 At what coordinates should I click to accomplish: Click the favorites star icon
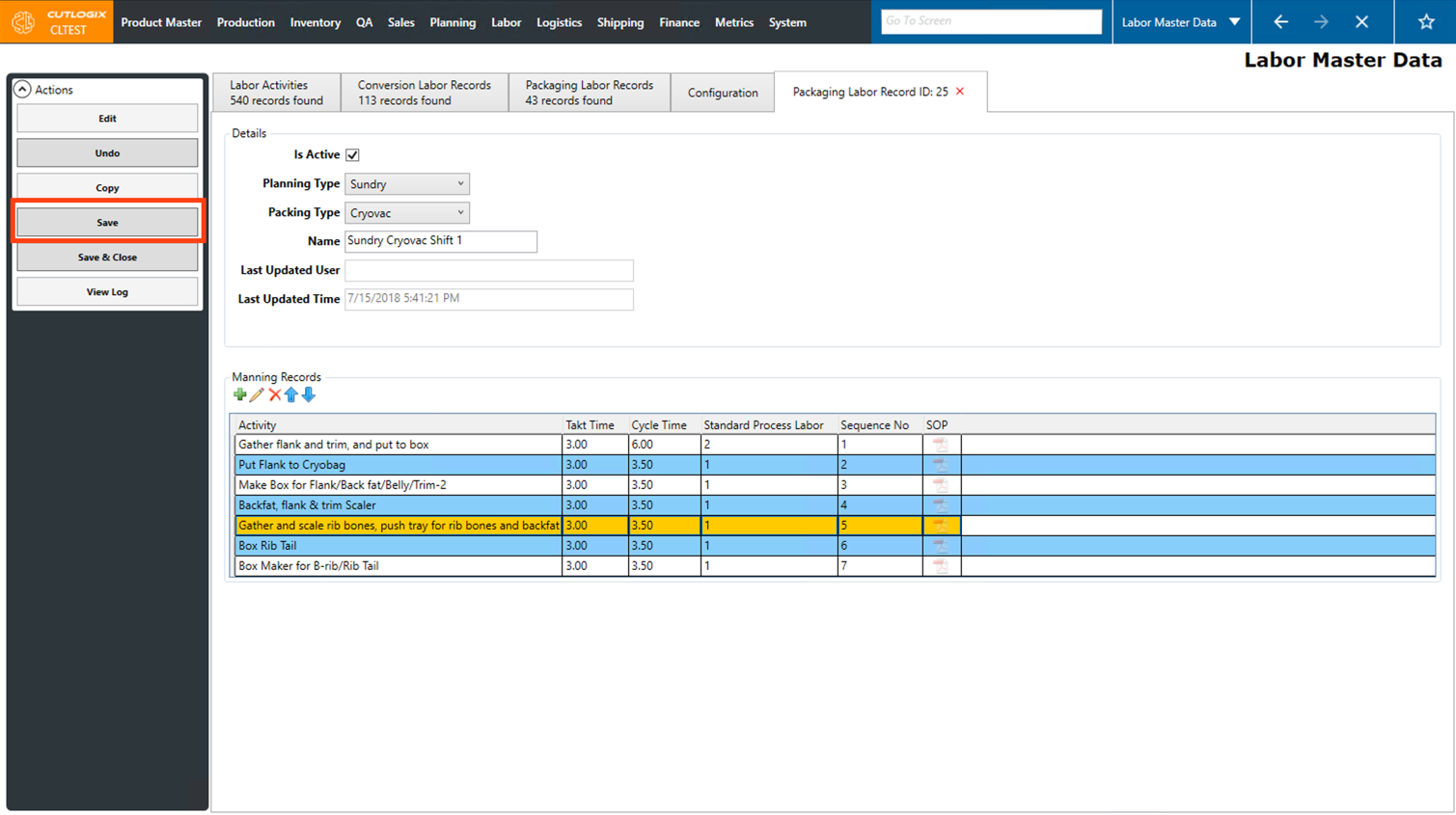(1426, 21)
